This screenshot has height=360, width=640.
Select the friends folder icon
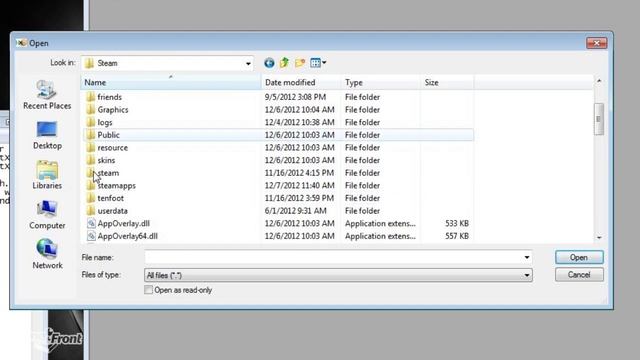point(91,97)
